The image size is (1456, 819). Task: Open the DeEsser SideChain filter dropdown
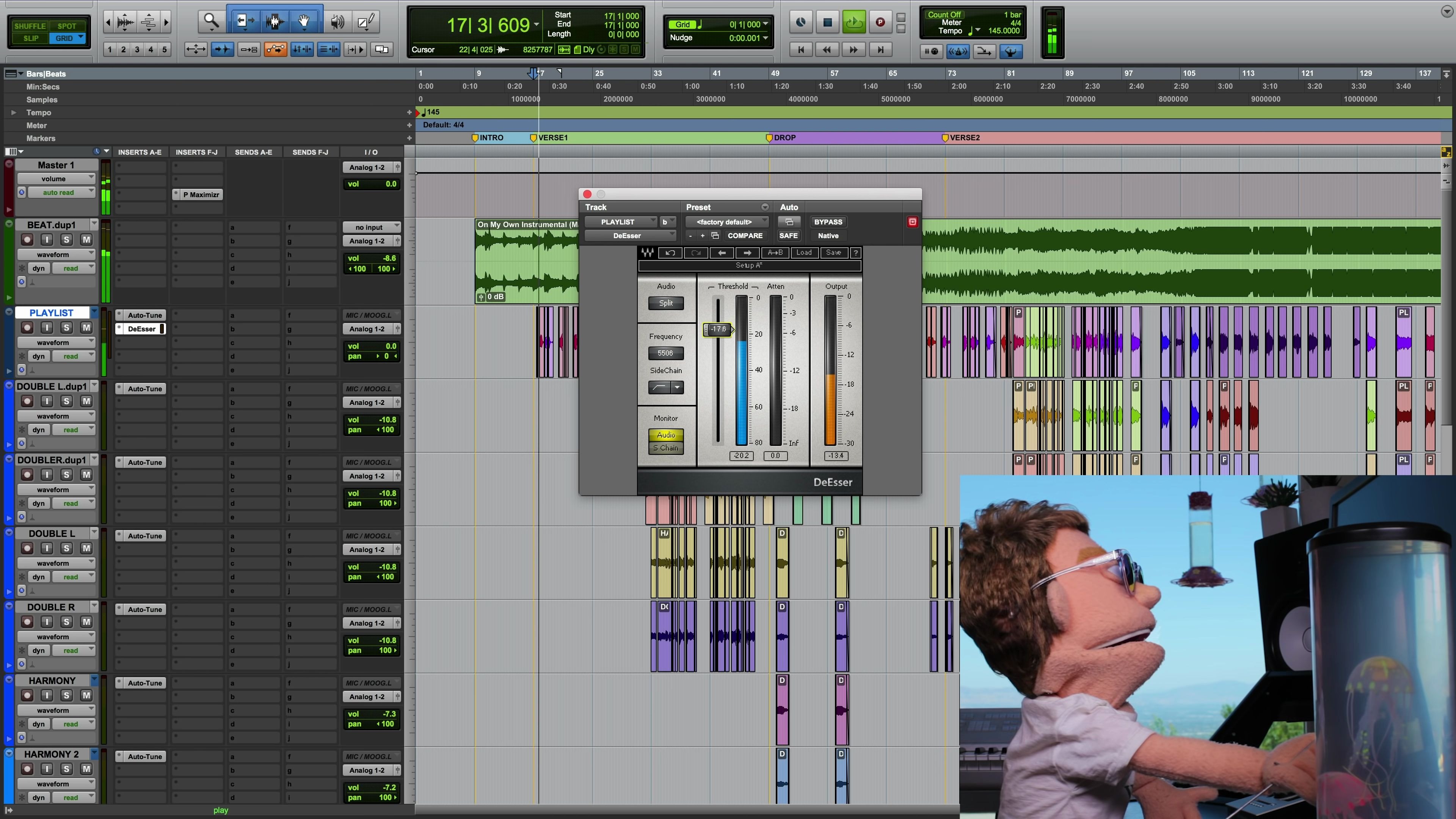676,387
